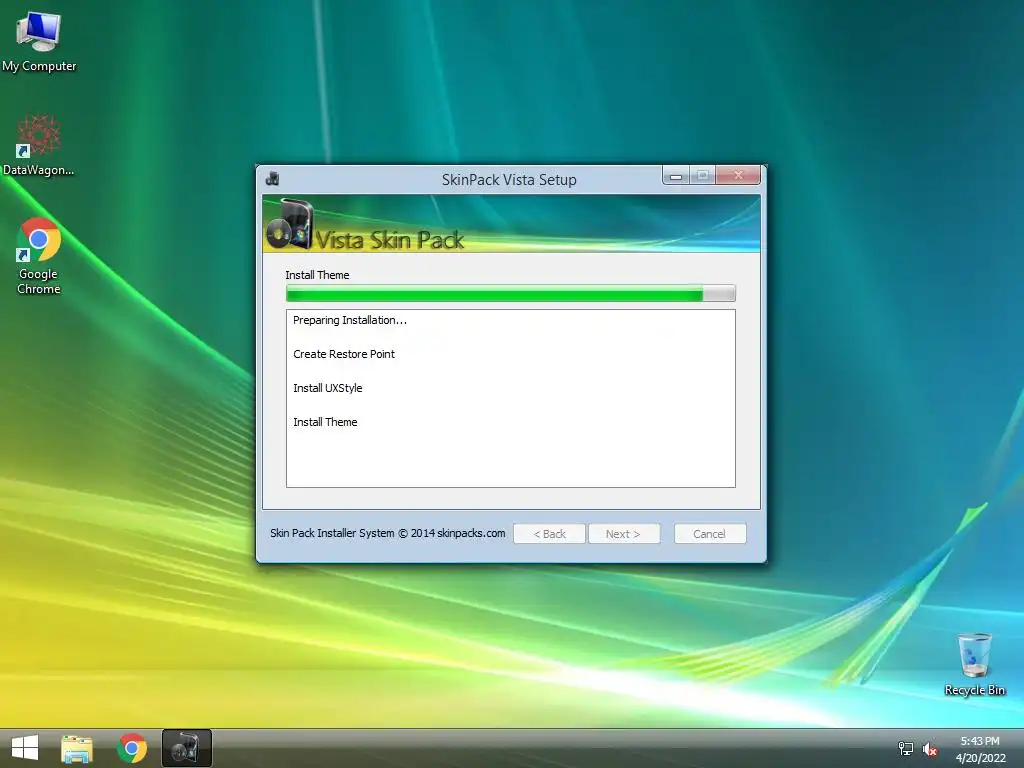Select 'Install Theme' line in log box
1024x768 pixels.
click(x=325, y=422)
